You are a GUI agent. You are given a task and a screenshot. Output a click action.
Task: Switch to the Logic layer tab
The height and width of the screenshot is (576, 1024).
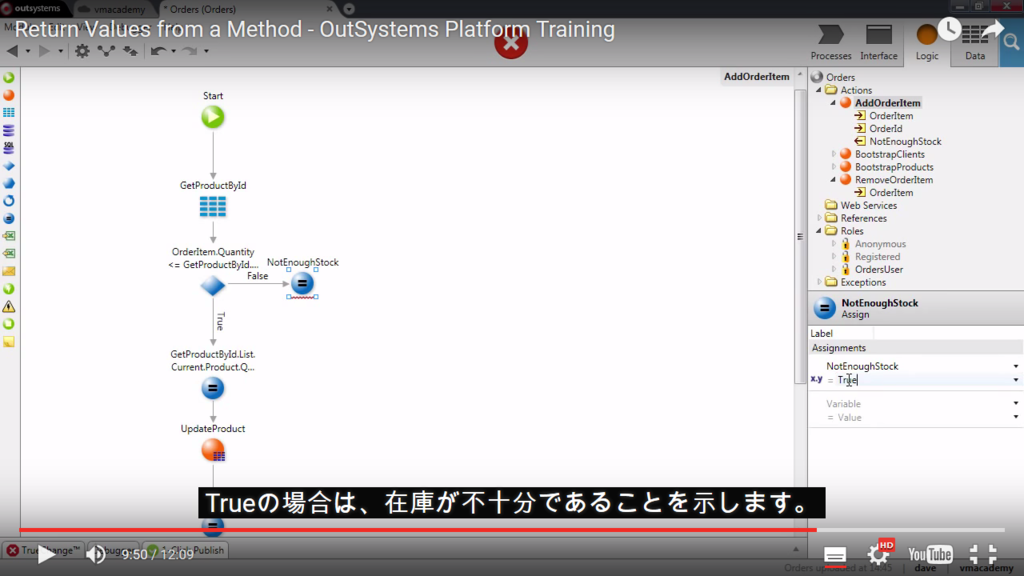click(927, 43)
